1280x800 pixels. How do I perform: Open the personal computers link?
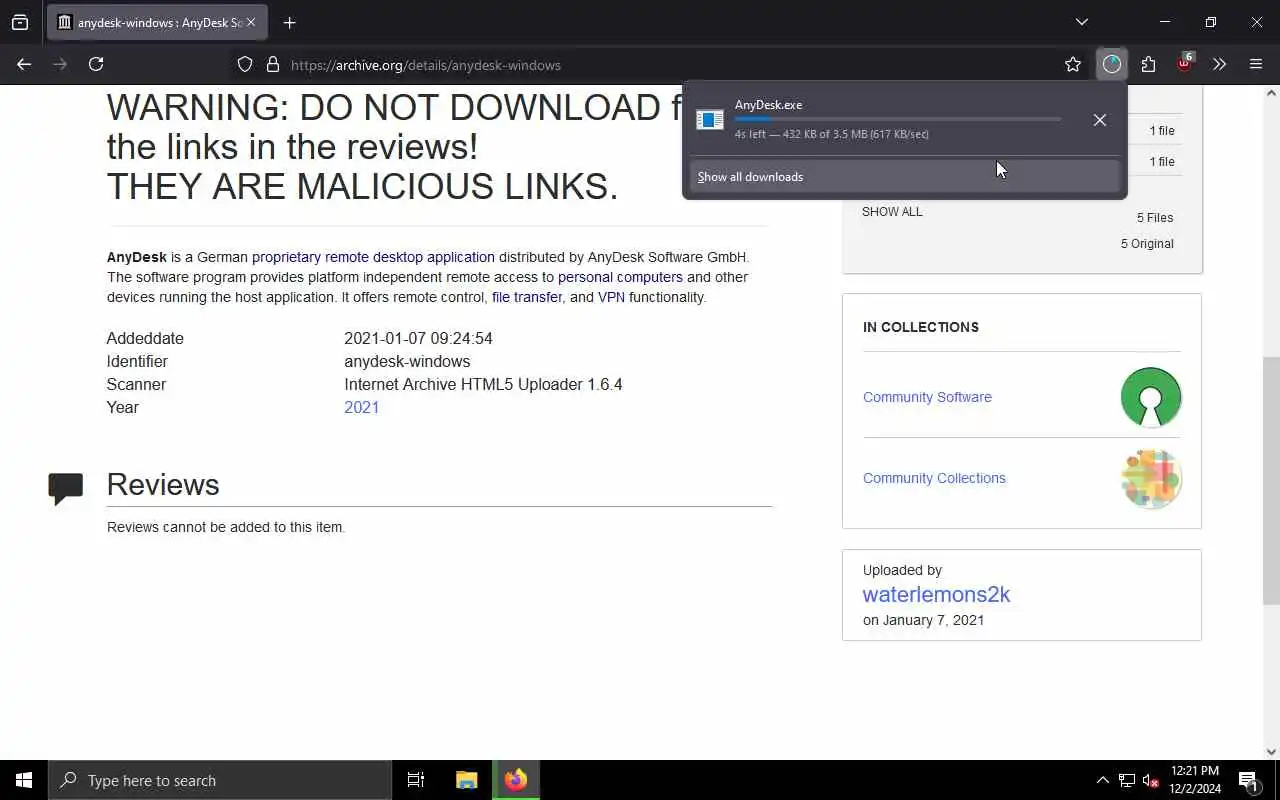(x=620, y=277)
